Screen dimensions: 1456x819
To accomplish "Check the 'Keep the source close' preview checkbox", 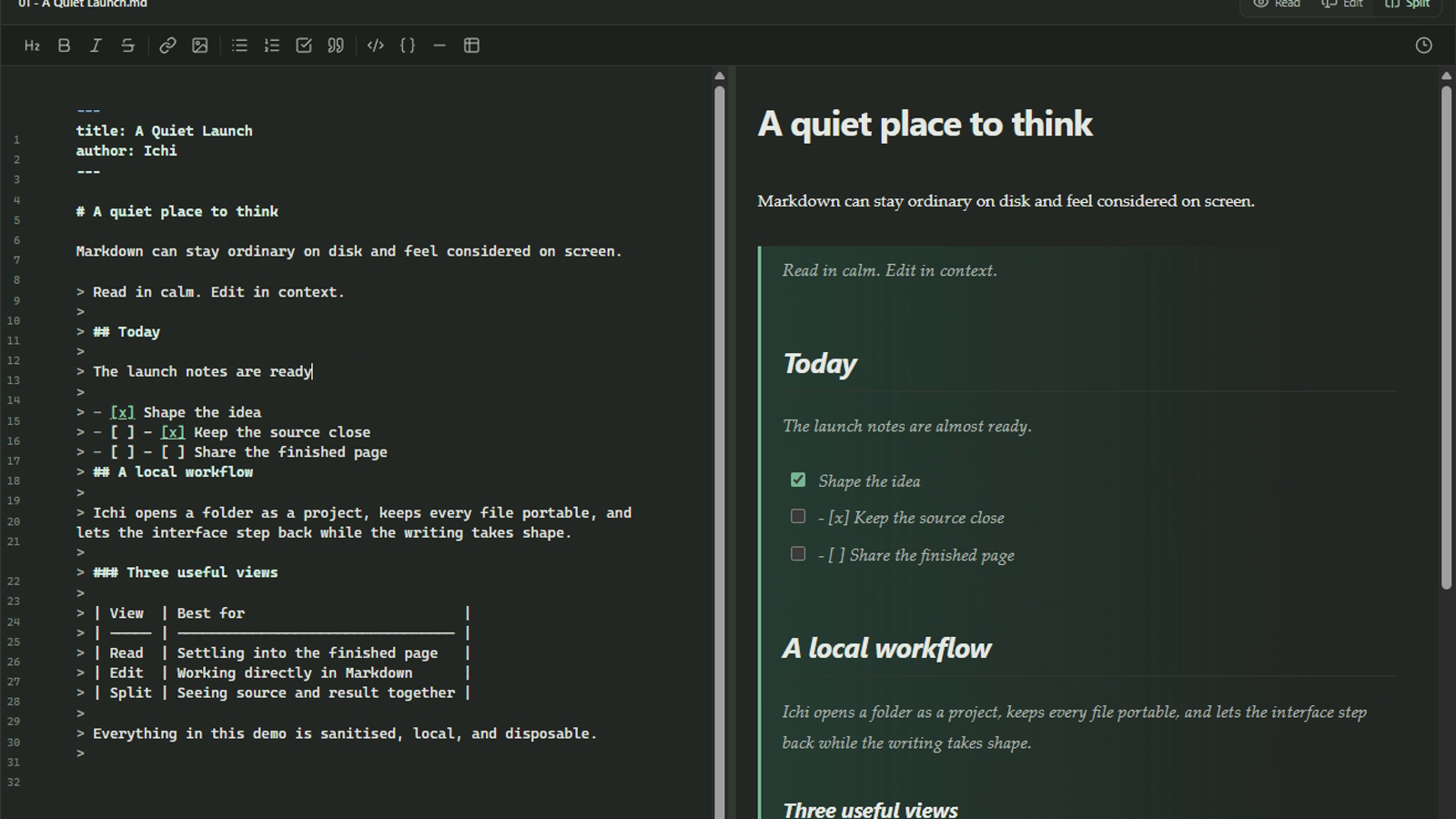I will 798,516.
